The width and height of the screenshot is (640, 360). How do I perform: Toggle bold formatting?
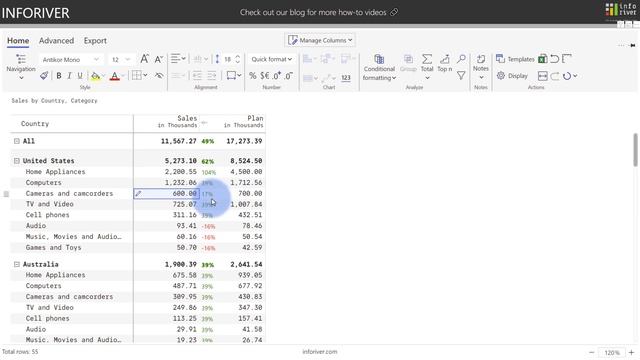click(59, 76)
